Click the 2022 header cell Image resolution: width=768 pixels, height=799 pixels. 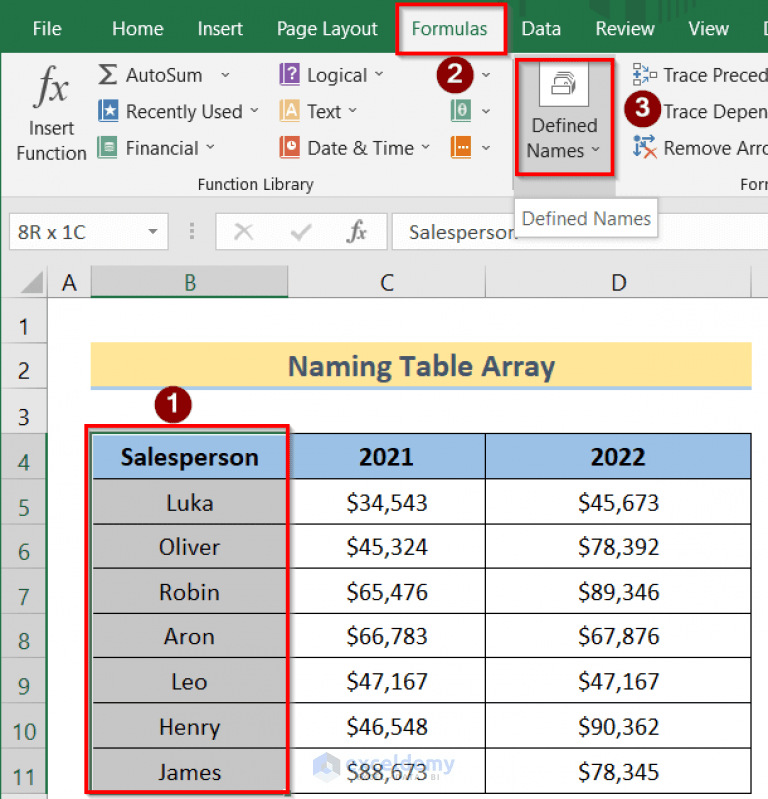[618, 457]
